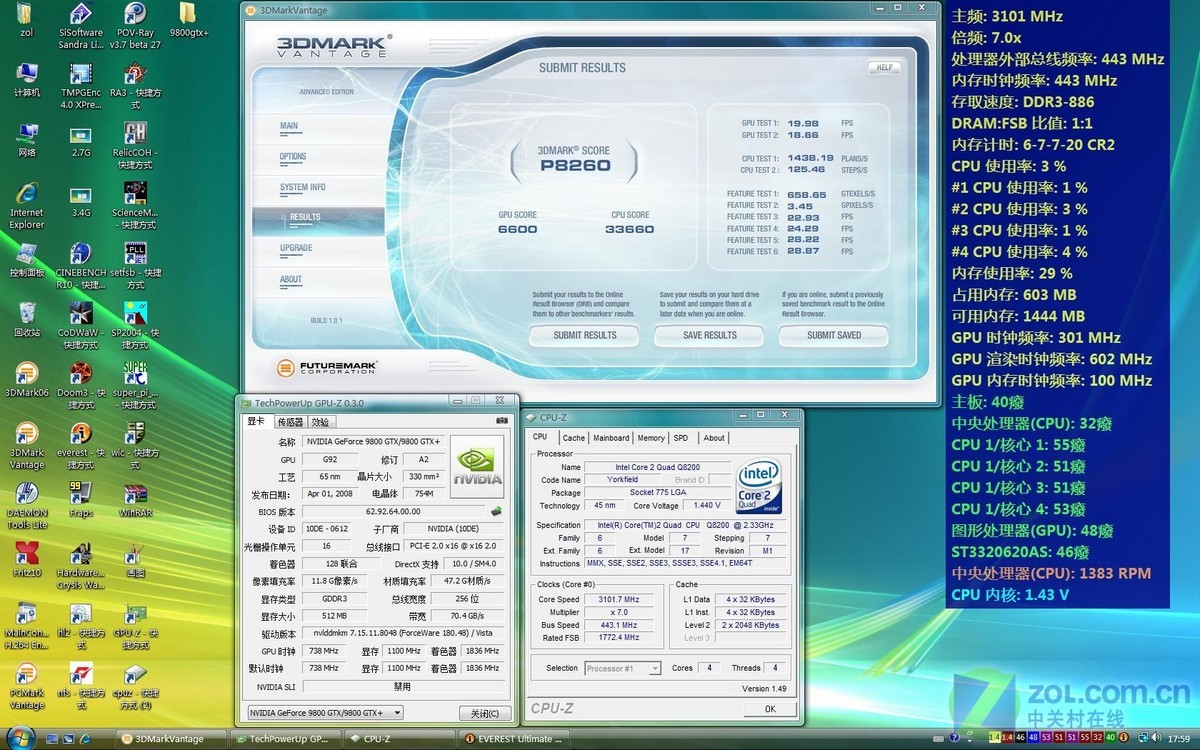This screenshot has width=1200, height=750.
Task: Open the SPD tab in CPU-Z
Action: [681, 437]
